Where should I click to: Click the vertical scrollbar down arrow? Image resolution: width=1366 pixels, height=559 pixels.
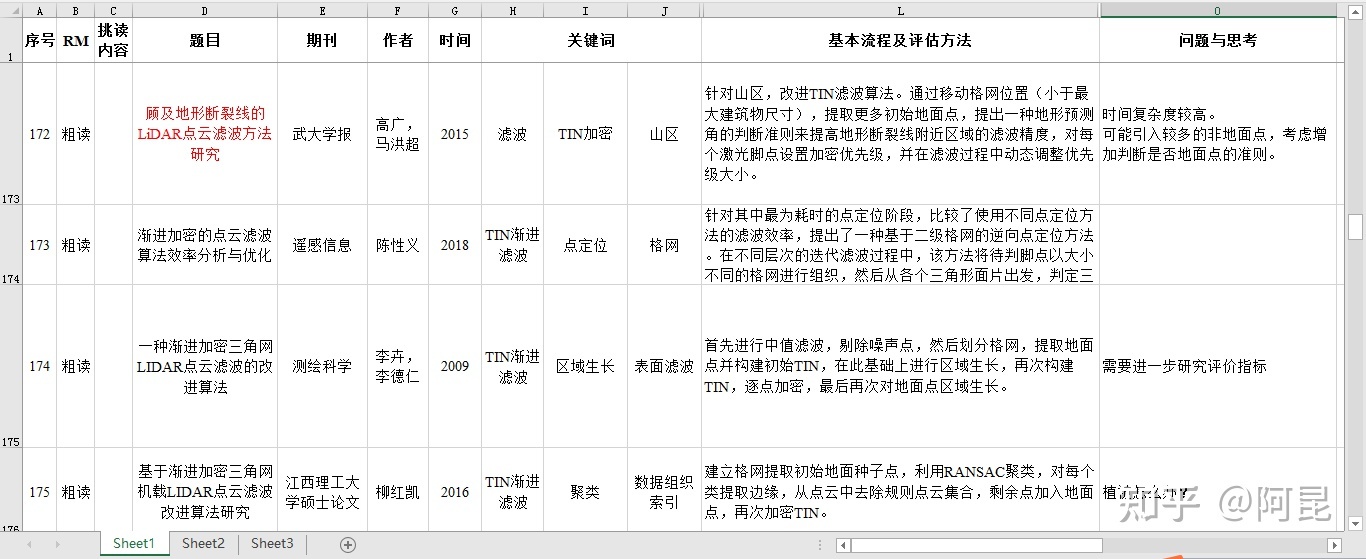(1355, 523)
